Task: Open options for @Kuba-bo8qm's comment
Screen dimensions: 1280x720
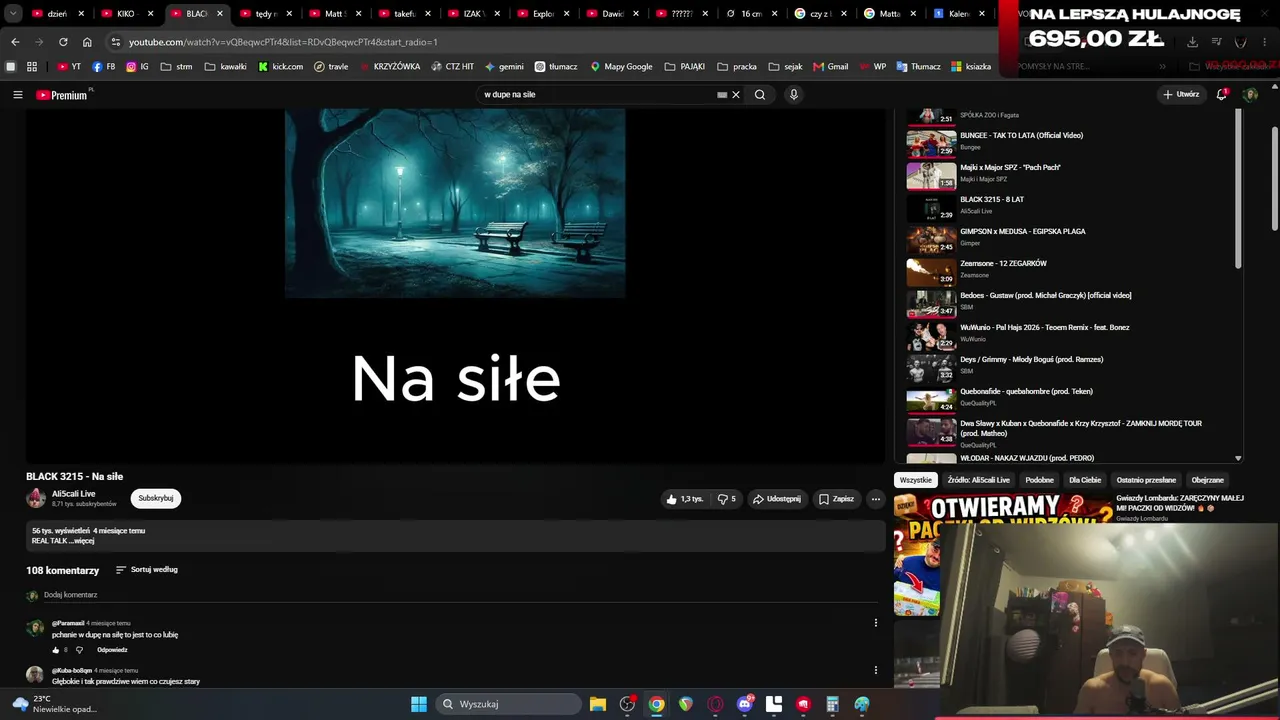Action: click(x=876, y=670)
